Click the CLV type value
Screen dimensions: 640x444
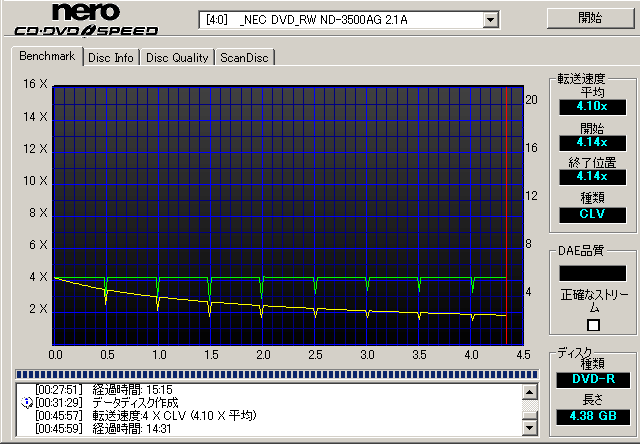[592, 214]
